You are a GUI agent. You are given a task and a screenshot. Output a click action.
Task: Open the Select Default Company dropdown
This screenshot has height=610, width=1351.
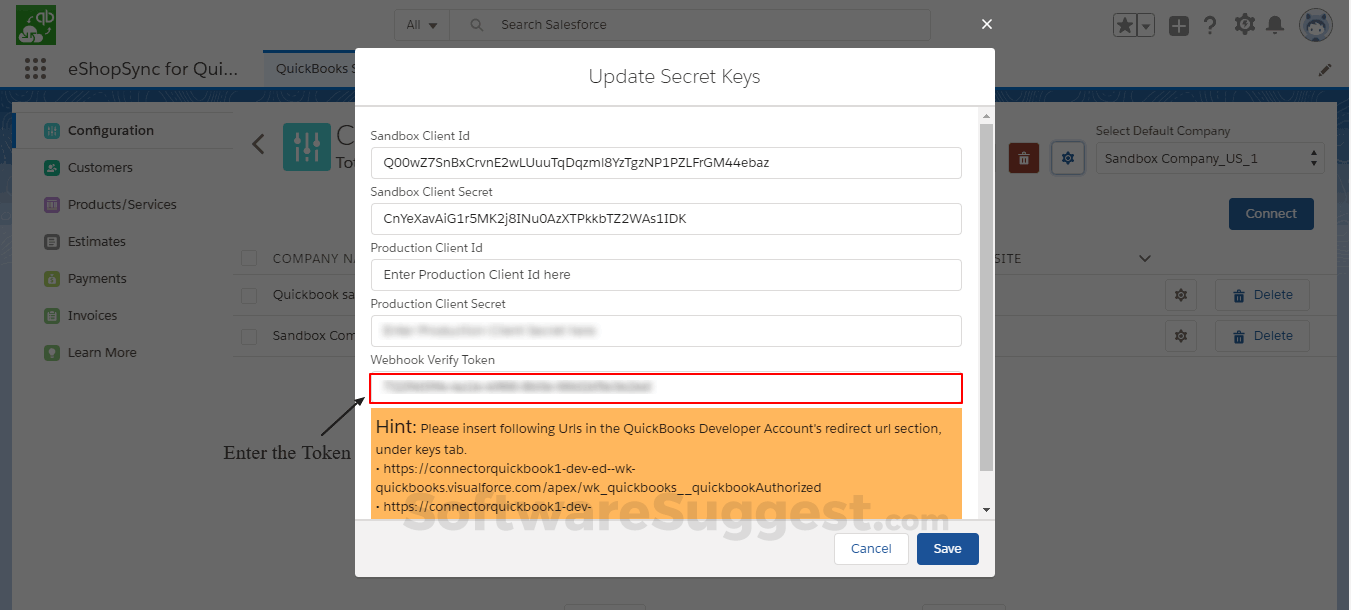coord(1210,158)
